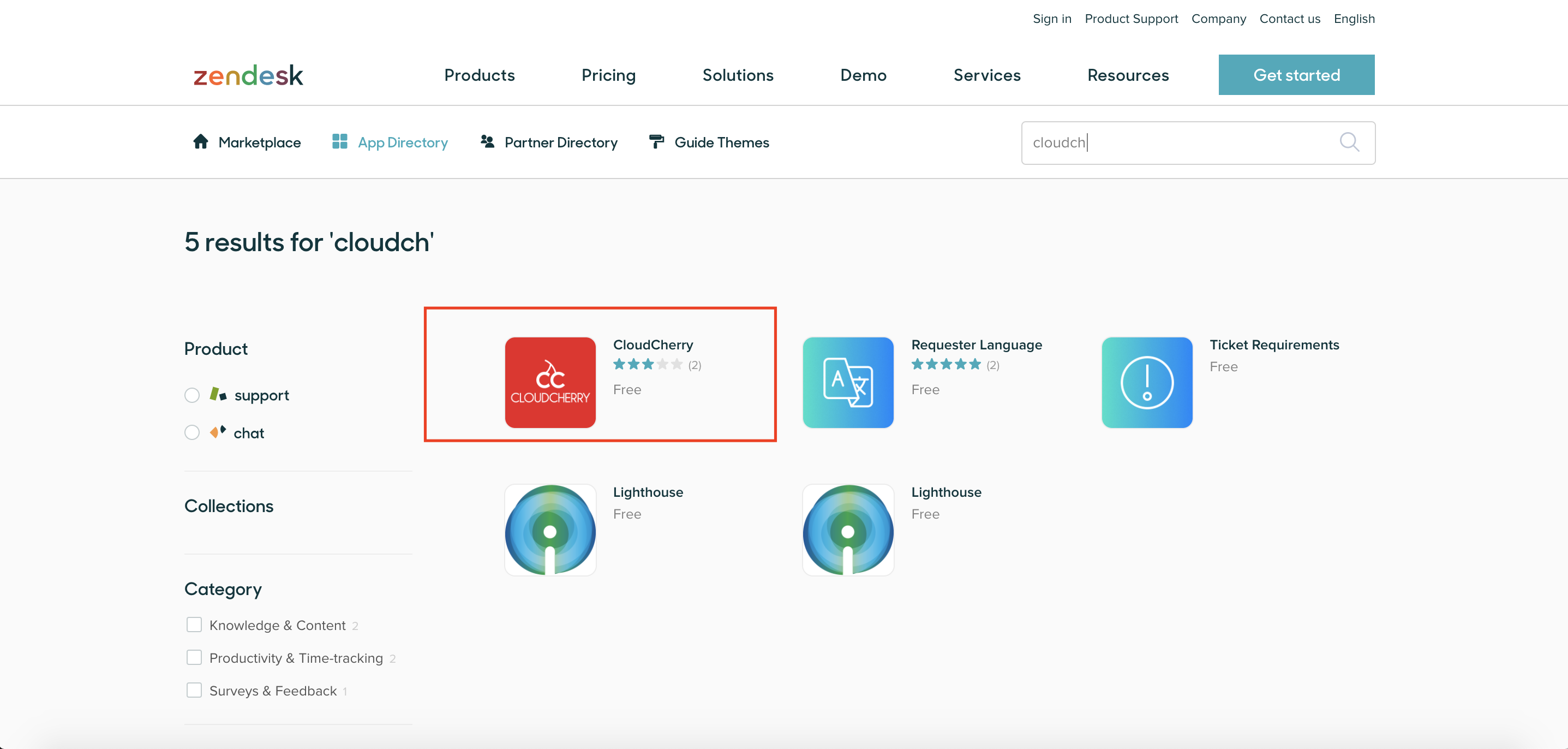
Task: Click CloudCherry star rating
Action: (648, 365)
